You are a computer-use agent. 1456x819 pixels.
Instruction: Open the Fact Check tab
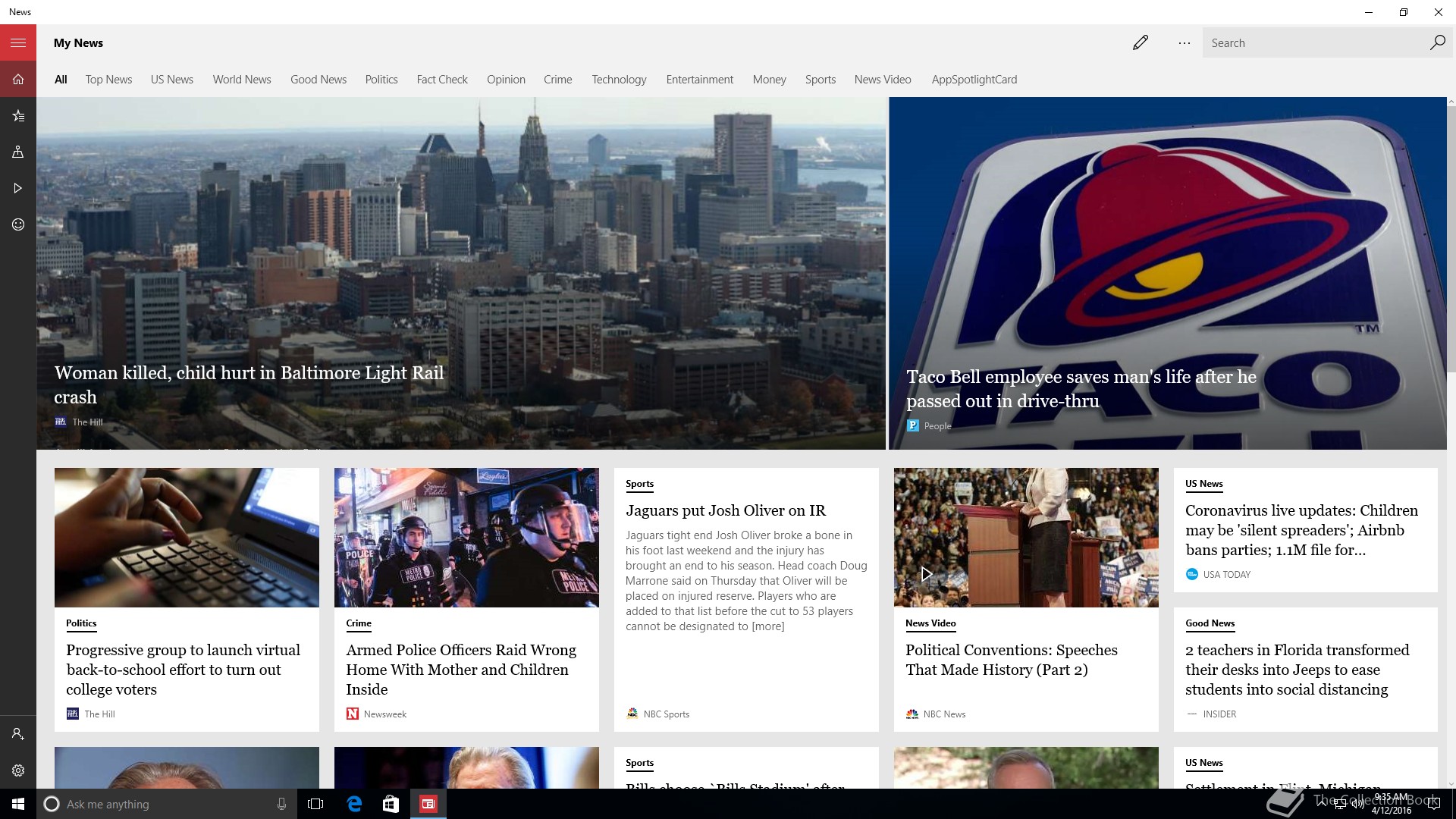point(442,80)
